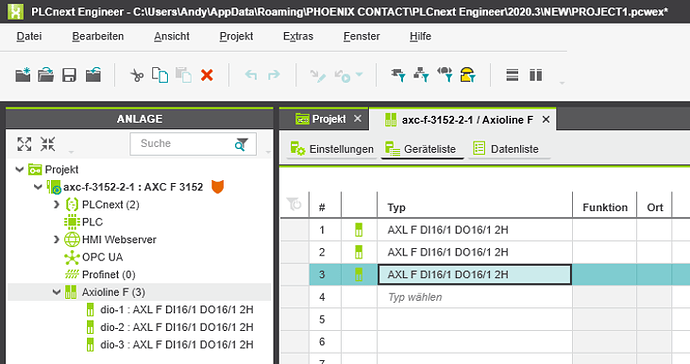Collapse the Projekt root tree node

click(x=19, y=169)
